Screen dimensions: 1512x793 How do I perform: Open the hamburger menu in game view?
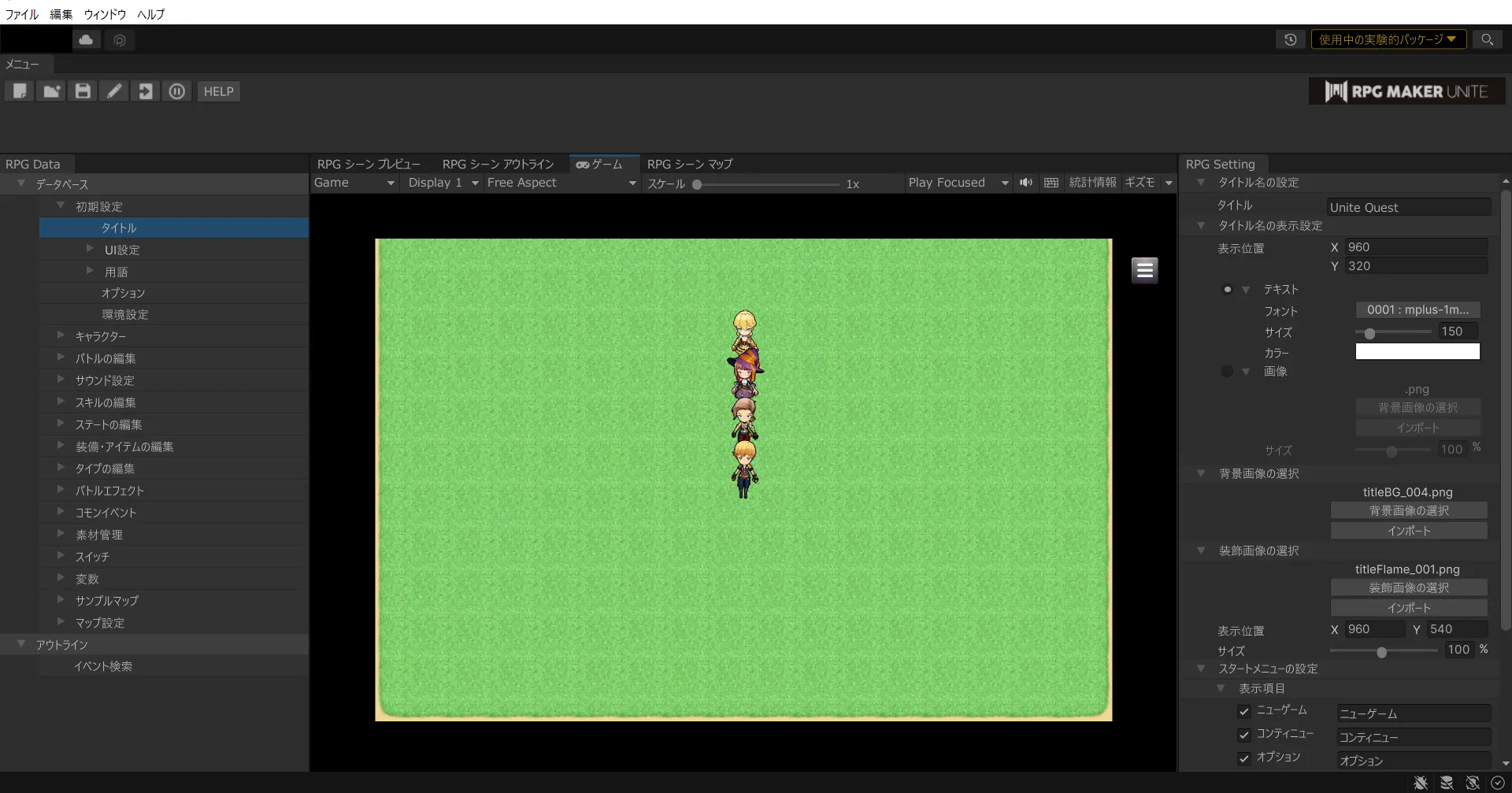point(1144,270)
